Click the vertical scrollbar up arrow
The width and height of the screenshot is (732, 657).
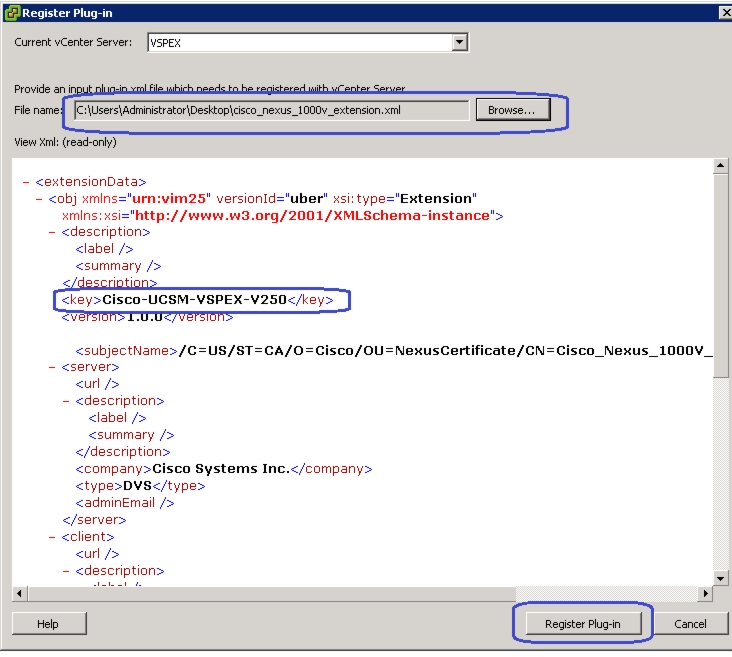pyautogui.click(x=720, y=166)
